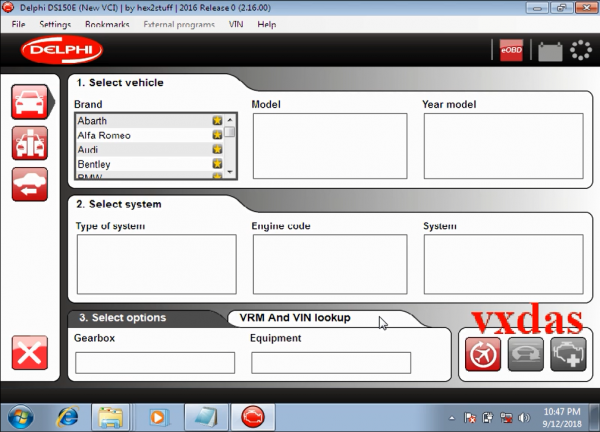The width and height of the screenshot is (600, 432).
Task: Click the power plug tray icon
Action: click(488, 418)
